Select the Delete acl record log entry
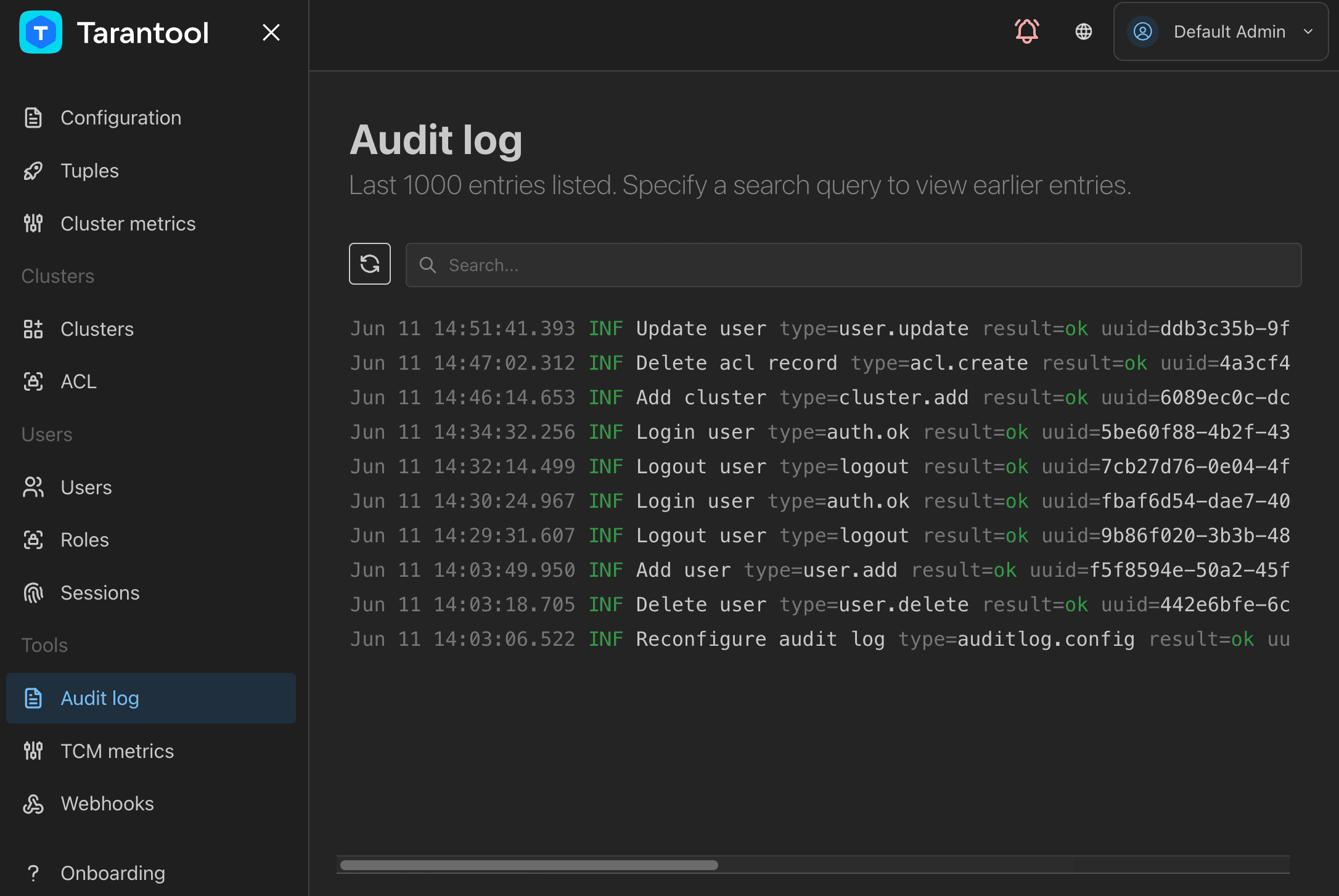Image resolution: width=1339 pixels, height=896 pixels. pos(820,363)
